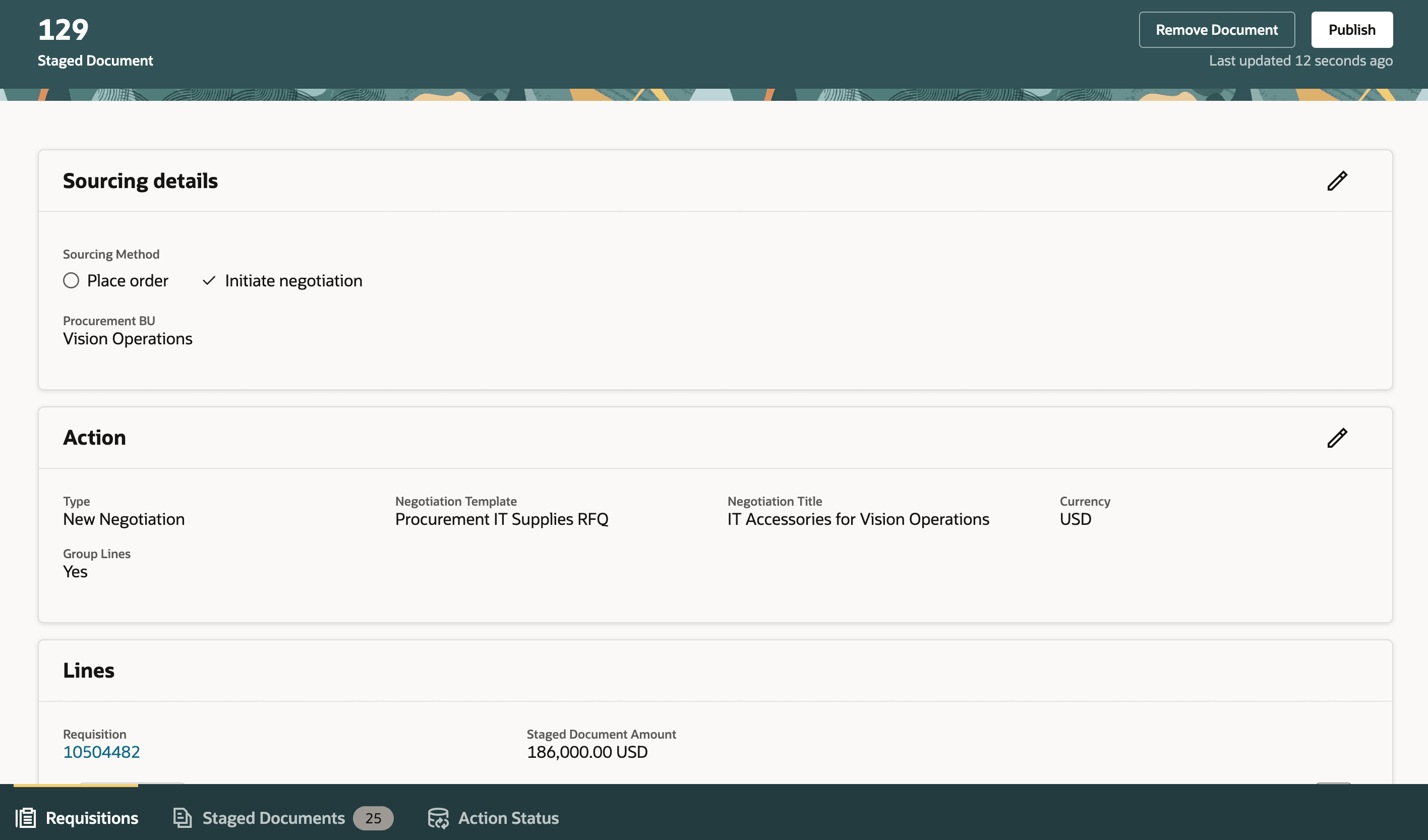Click the Lines section heading
This screenshot has height=840, width=1428.
[x=88, y=670]
